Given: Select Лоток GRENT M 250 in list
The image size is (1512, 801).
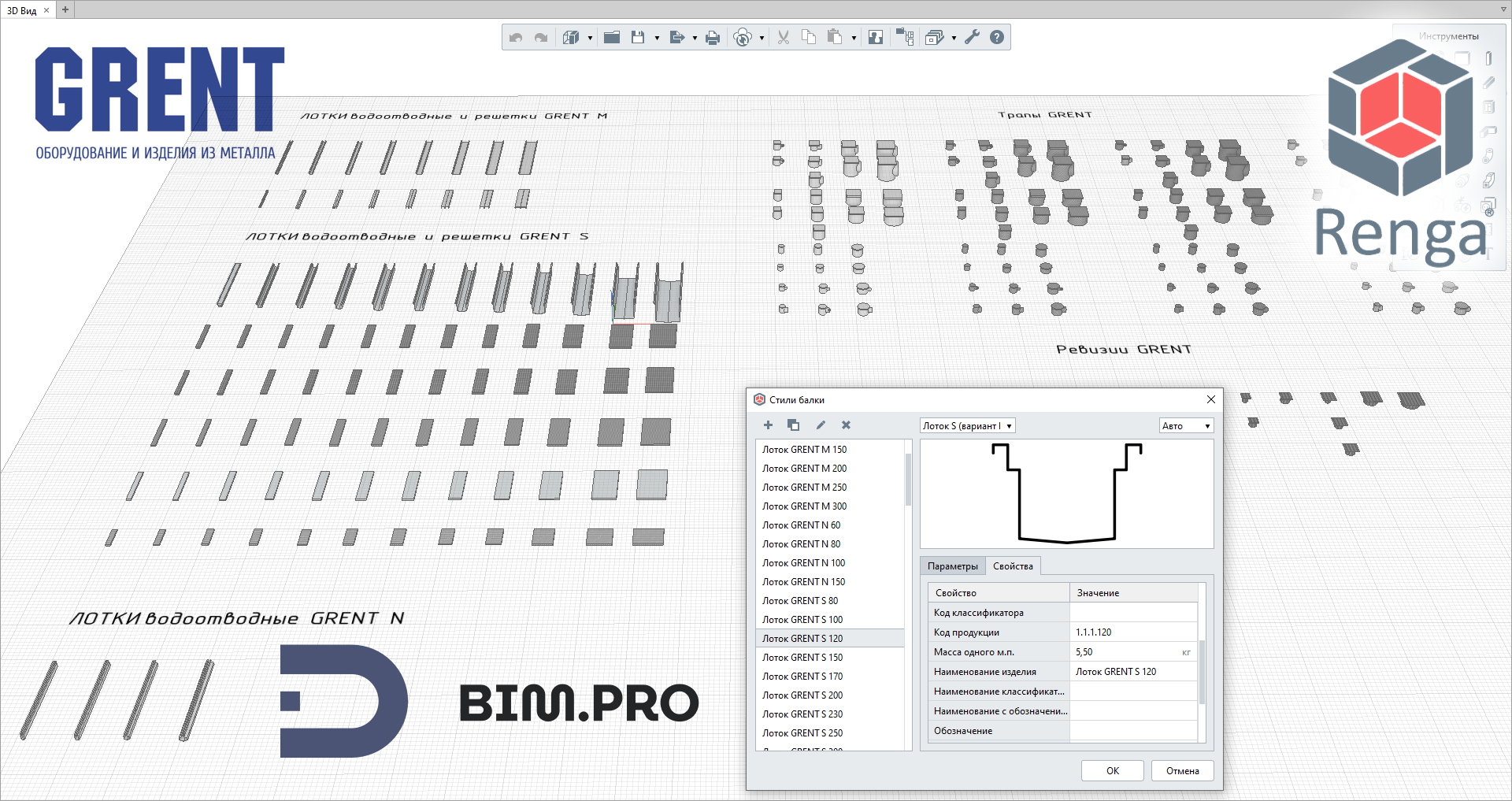Looking at the screenshot, I should click(804, 488).
